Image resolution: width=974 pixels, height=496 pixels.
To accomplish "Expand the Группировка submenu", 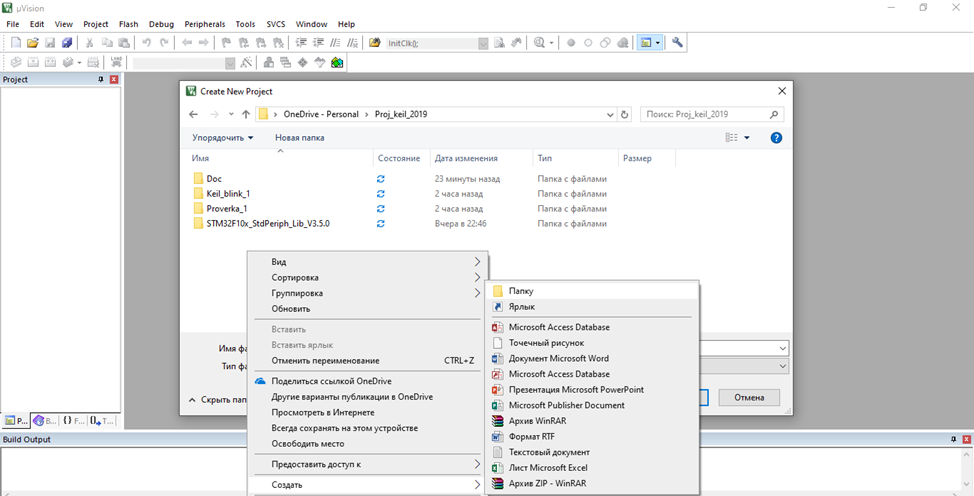I will (367, 293).
